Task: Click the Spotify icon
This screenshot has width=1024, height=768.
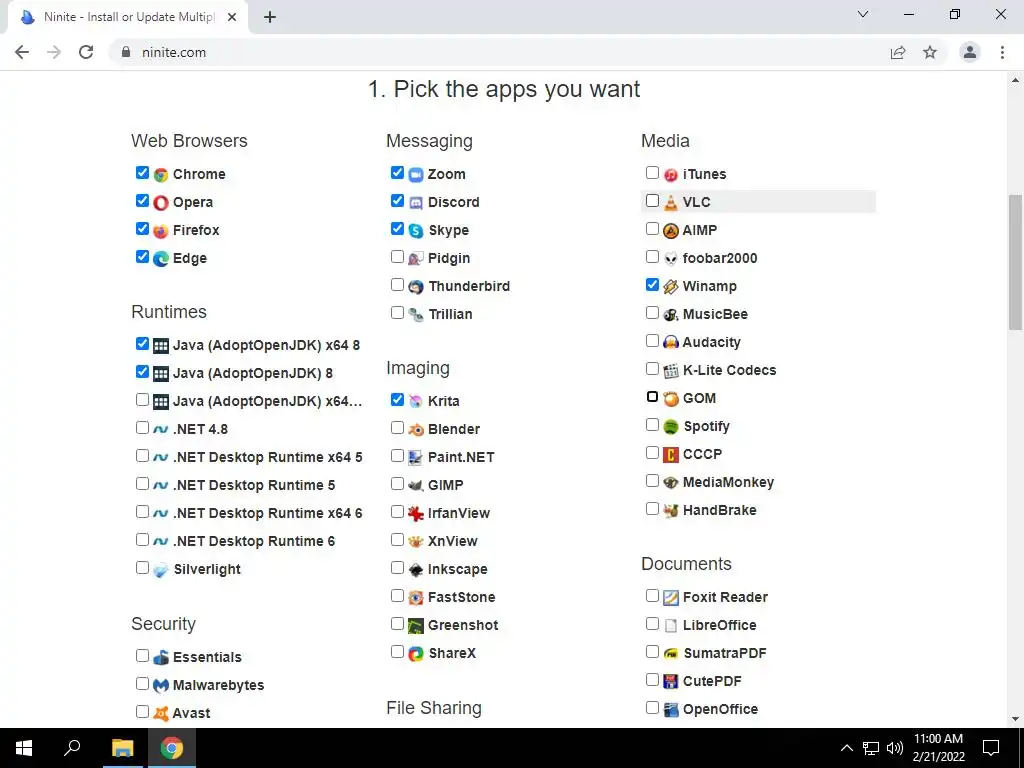Action: coord(671,426)
